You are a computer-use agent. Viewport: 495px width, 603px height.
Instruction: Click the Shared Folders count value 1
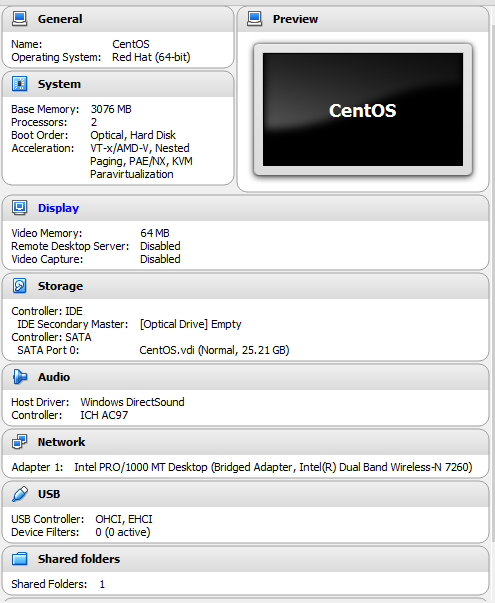[102, 585]
